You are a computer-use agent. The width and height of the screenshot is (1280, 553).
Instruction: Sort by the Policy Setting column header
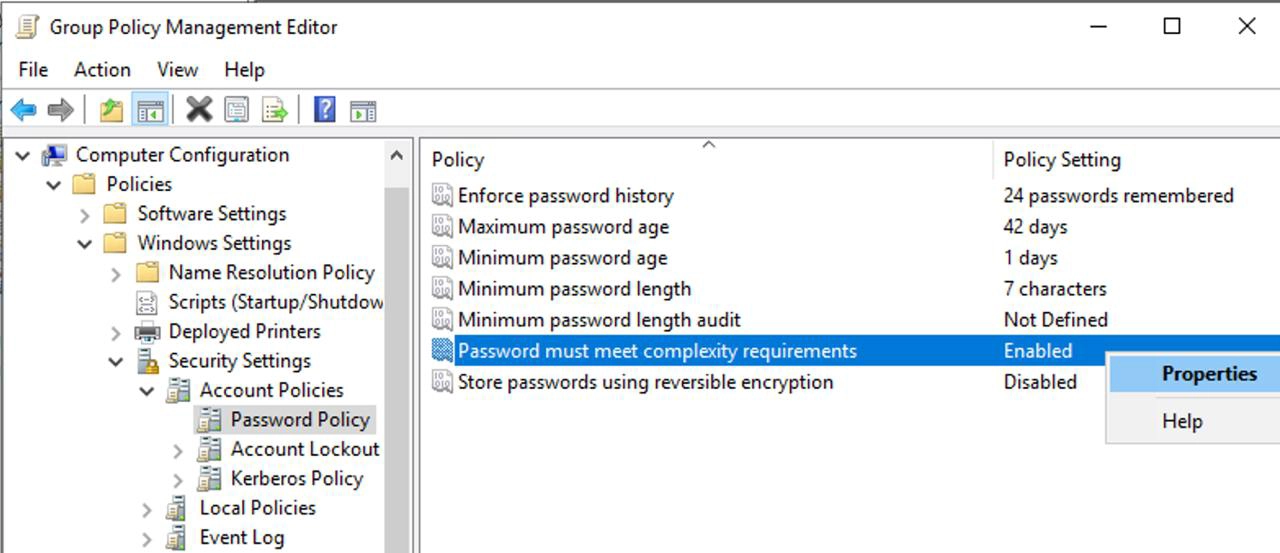[1061, 160]
